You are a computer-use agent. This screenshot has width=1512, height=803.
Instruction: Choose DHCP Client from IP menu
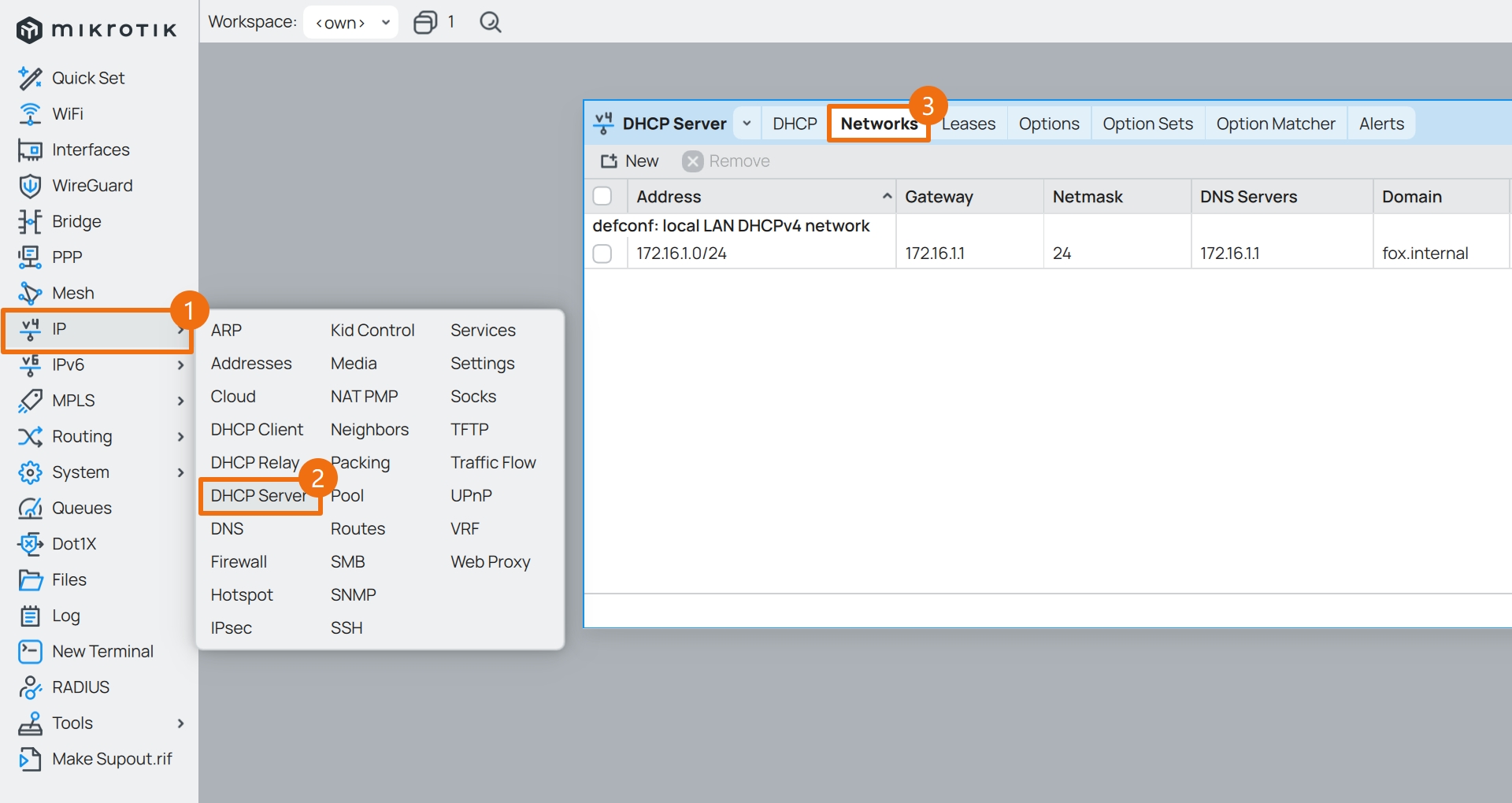(x=257, y=430)
